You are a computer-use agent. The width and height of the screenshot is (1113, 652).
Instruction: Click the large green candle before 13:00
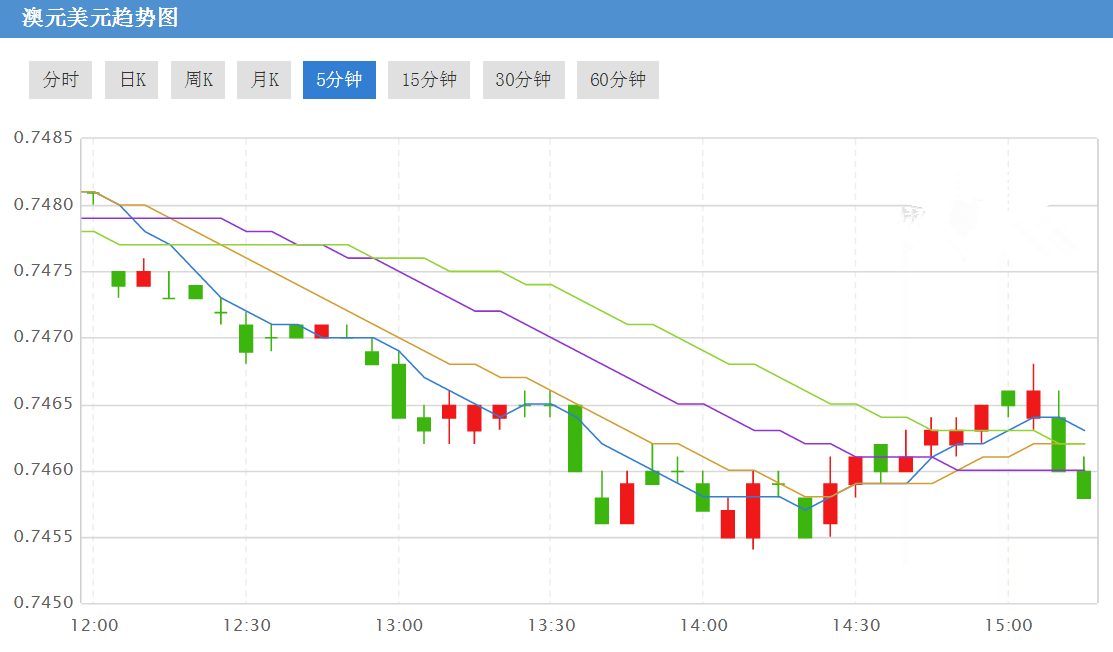pyautogui.click(x=398, y=390)
